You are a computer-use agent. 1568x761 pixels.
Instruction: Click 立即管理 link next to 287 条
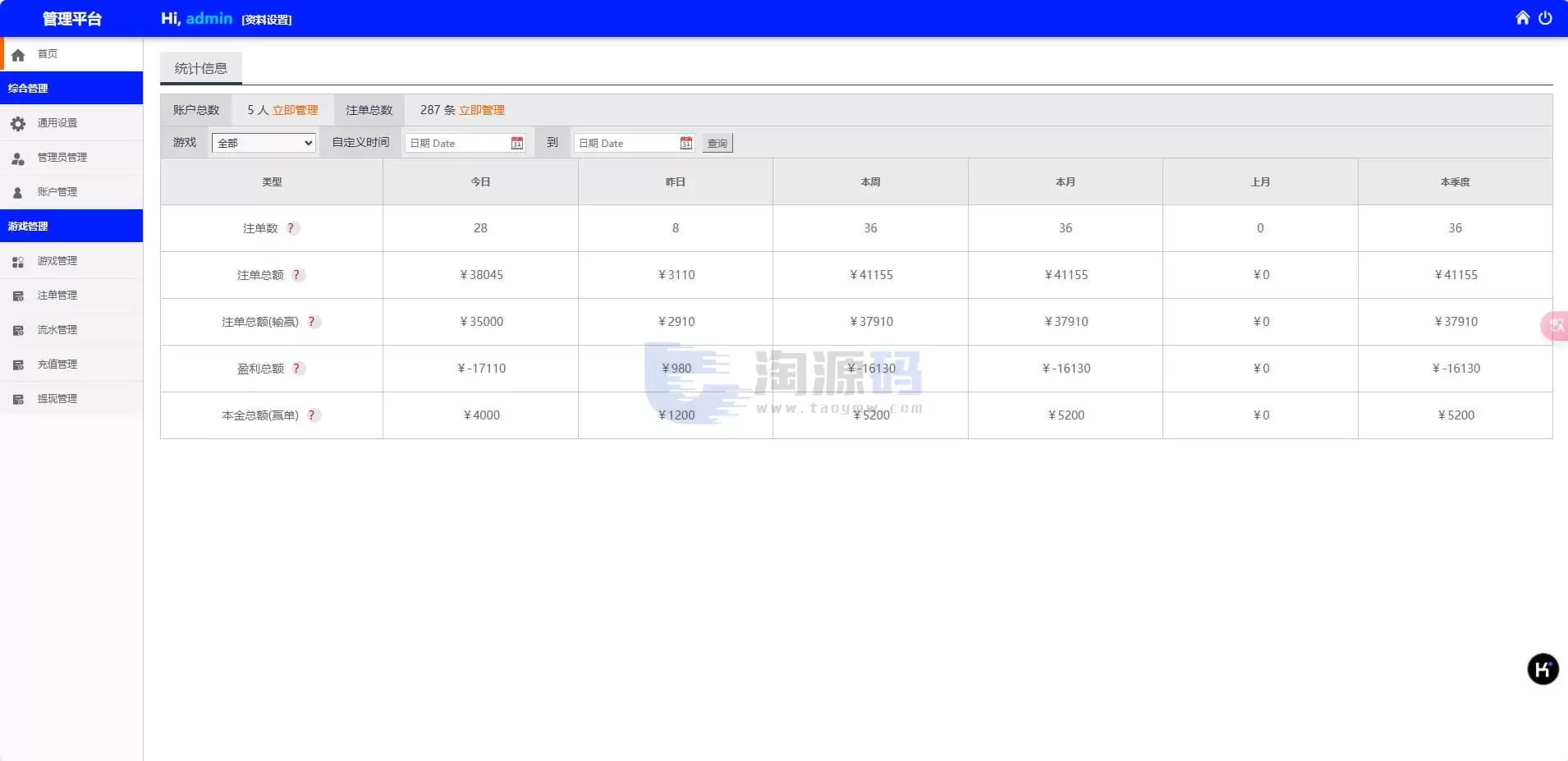[x=482, y=110]
